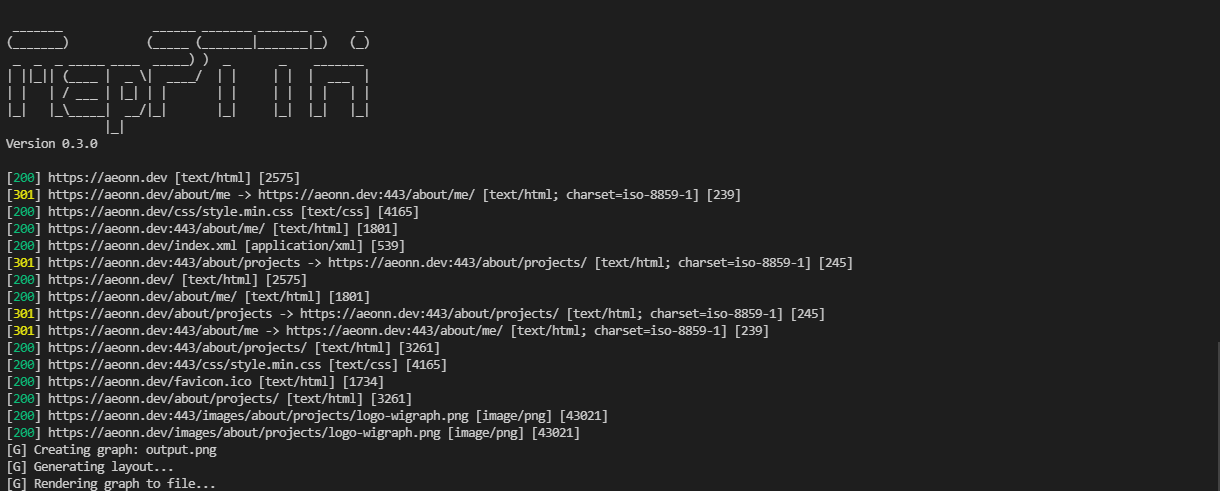Click redirect source https://aeonn.dev:443/about/projects URL

[174, 263]
